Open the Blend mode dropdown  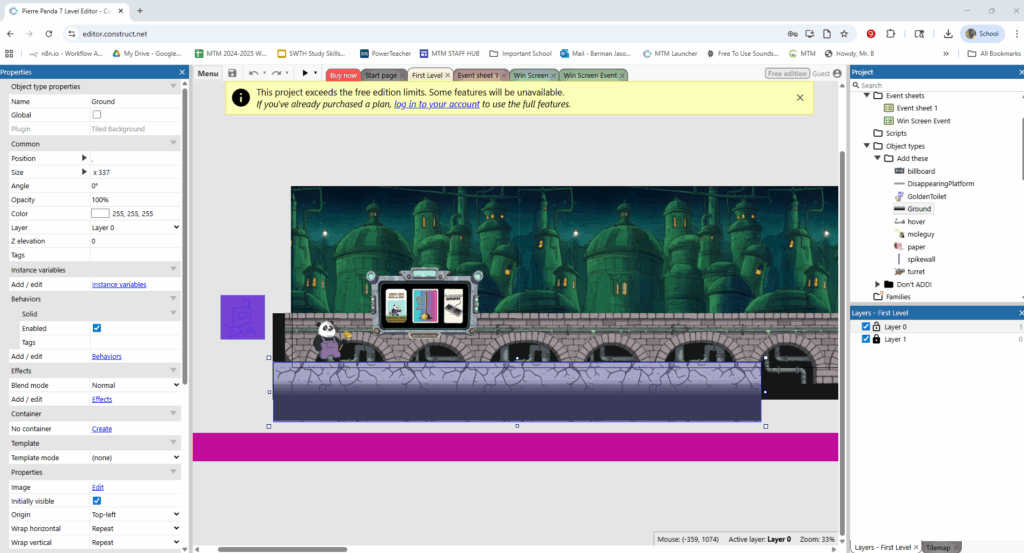135,385
